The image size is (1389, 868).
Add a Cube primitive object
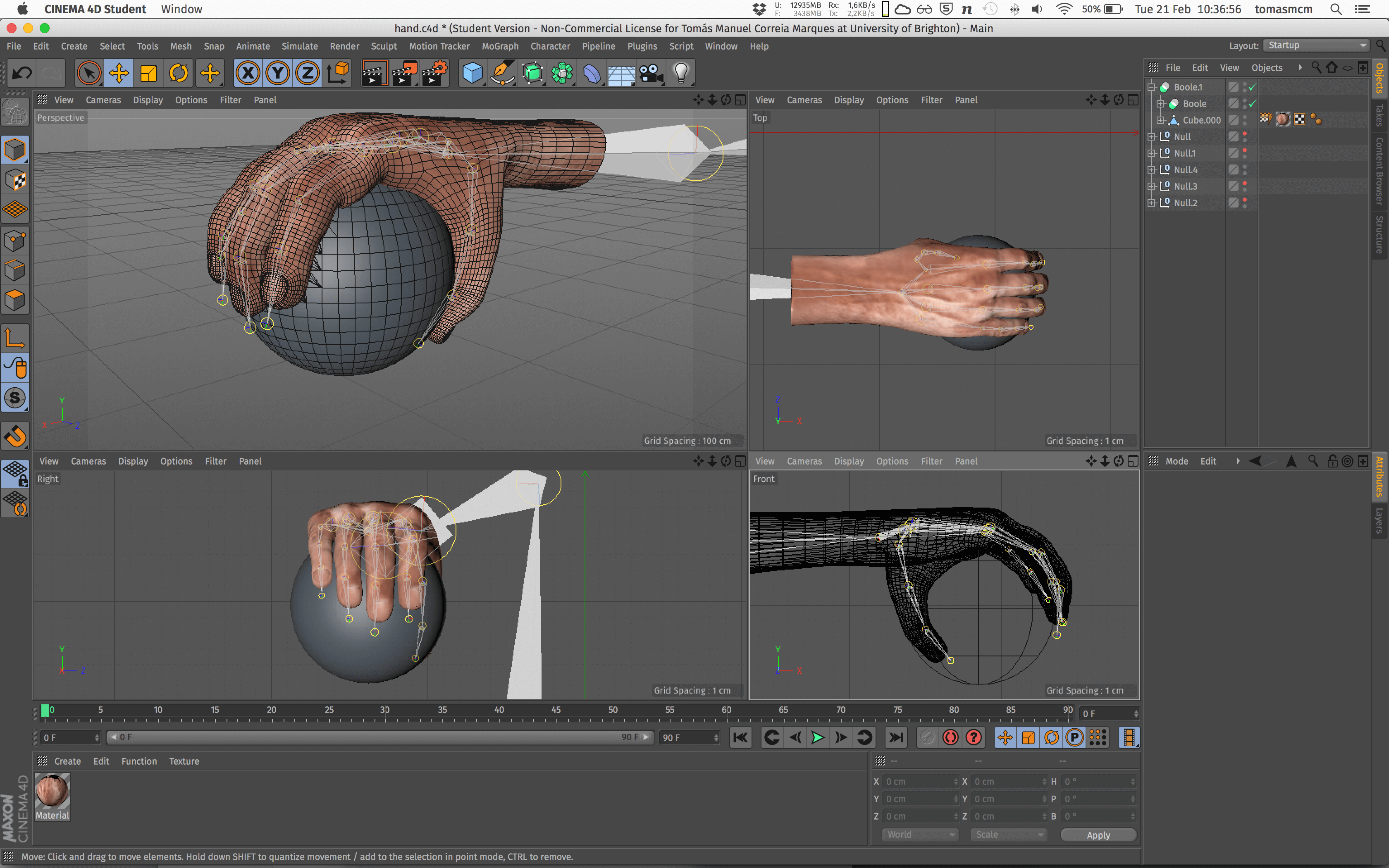(472, 73)
